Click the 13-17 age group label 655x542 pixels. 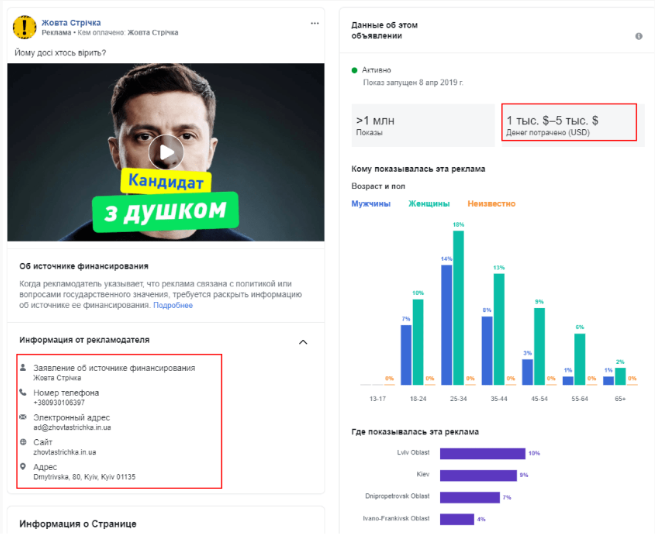[x=378, y=399]
